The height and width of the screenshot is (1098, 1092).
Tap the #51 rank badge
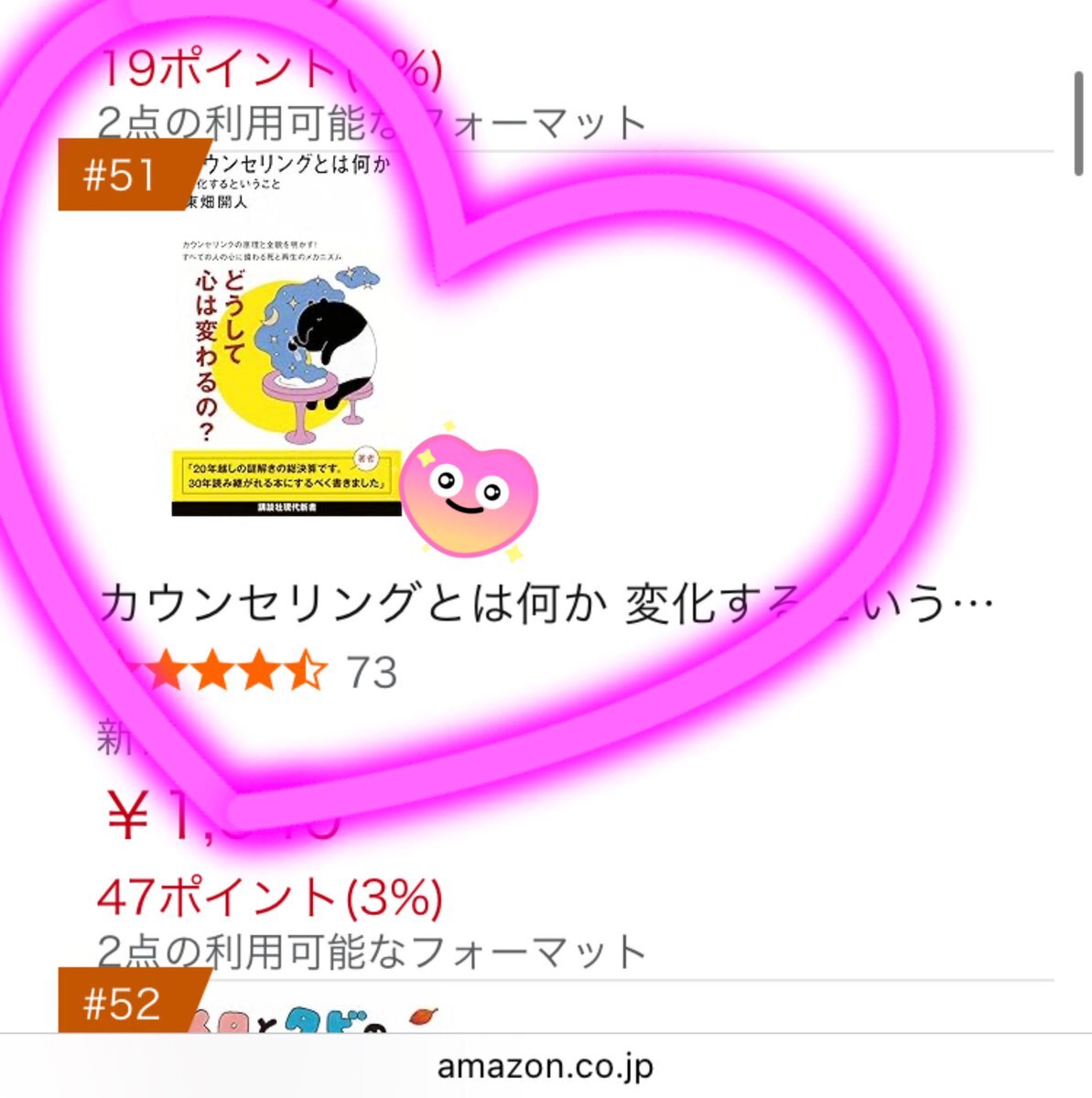point(132,175)
